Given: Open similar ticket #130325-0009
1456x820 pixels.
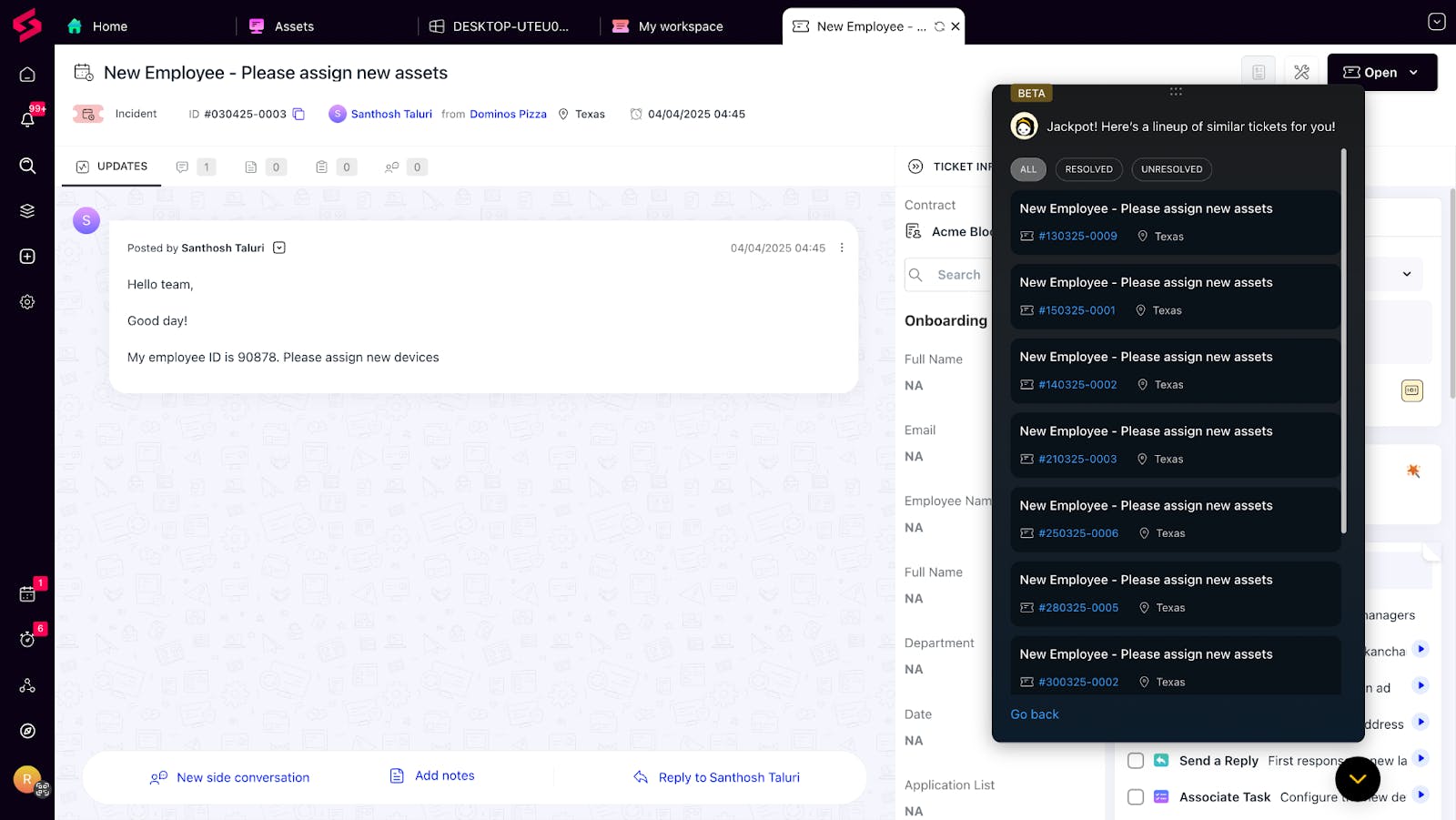Looking at the screenshot, I should click(x=1077, y=237).
